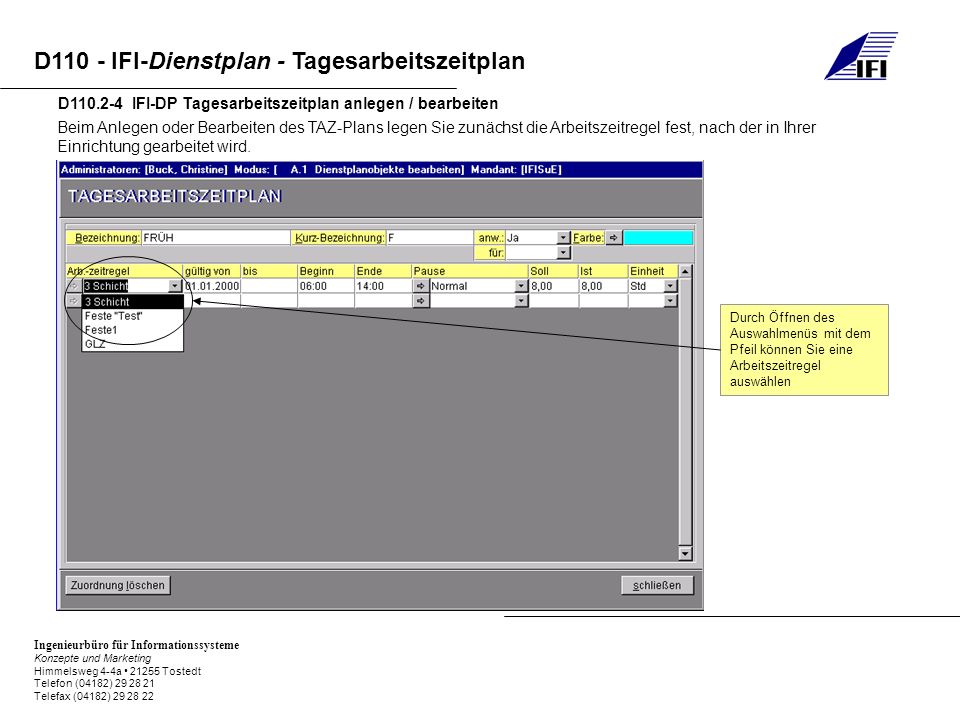Viewport: 960px width, 720px height.
Task: Click the TAGESARBEITSZEITPLAN heading
Action: pos(174,197)
